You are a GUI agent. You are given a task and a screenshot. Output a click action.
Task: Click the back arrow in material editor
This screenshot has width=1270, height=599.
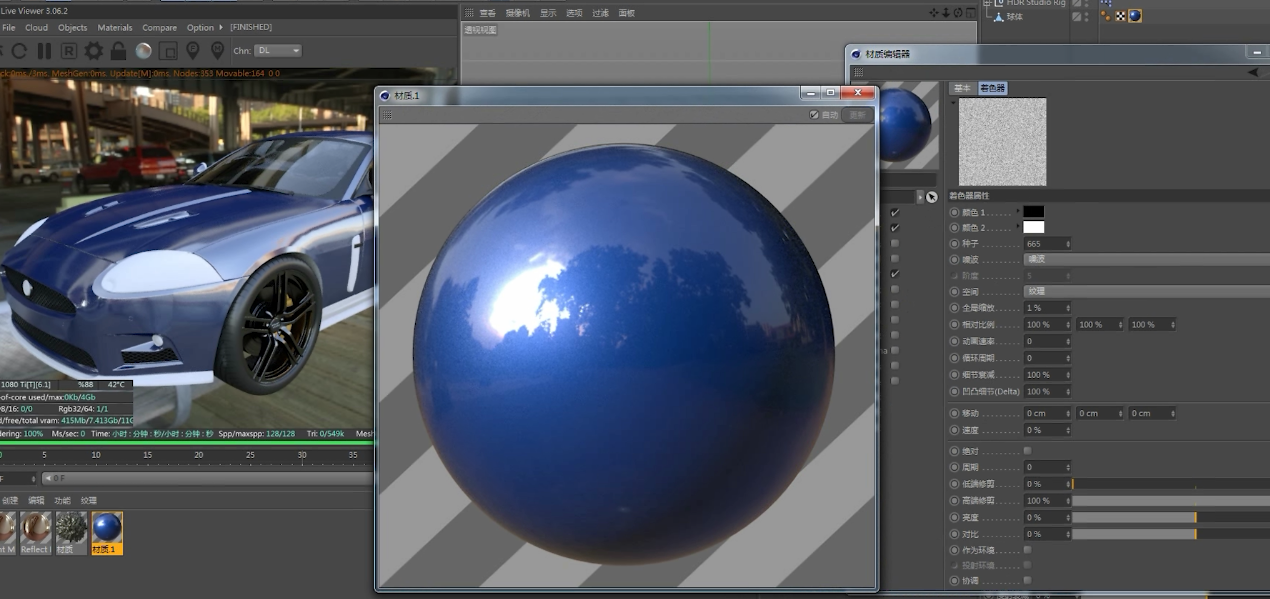click(x=1253, y=72)
